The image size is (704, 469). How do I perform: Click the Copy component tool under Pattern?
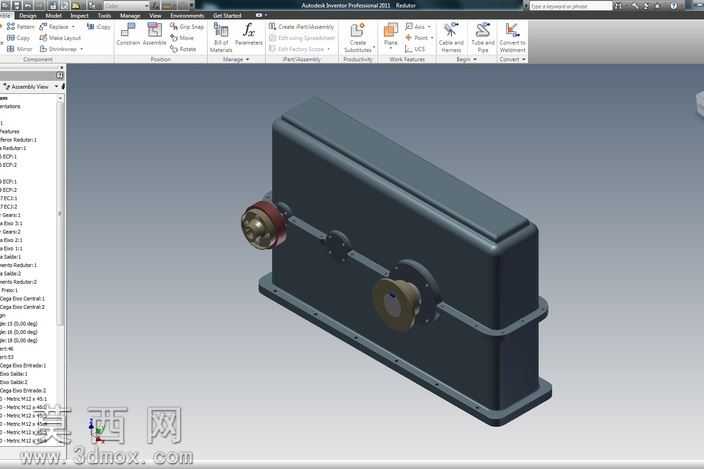18,38
